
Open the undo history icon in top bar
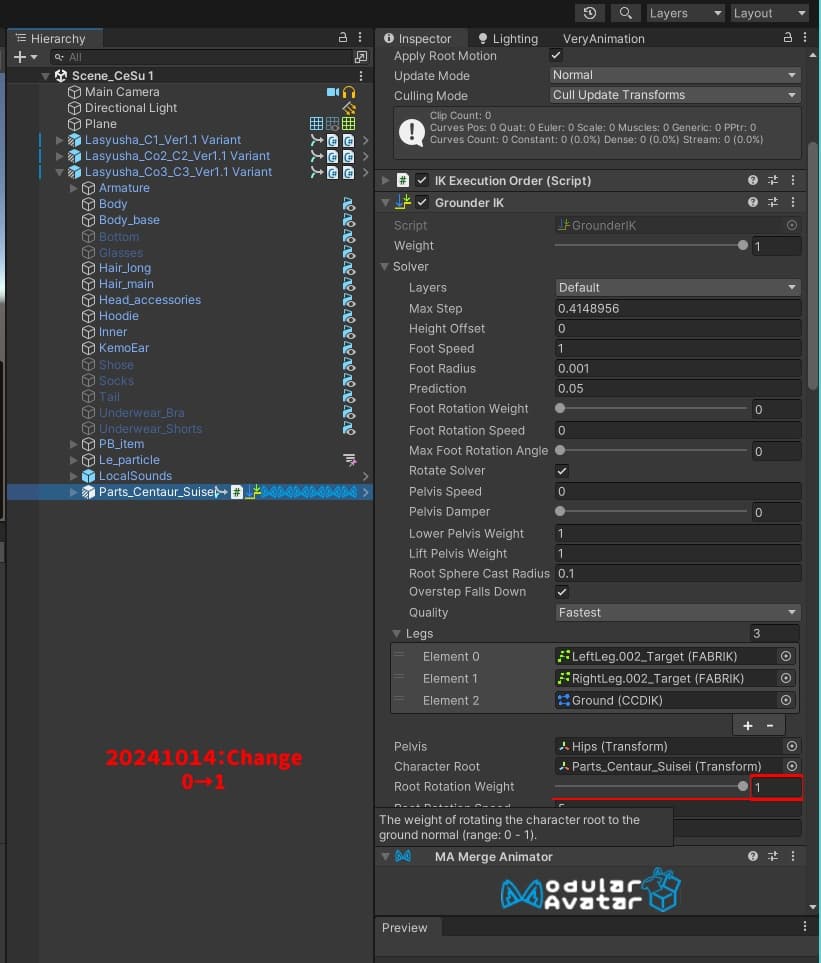[589, 13]
